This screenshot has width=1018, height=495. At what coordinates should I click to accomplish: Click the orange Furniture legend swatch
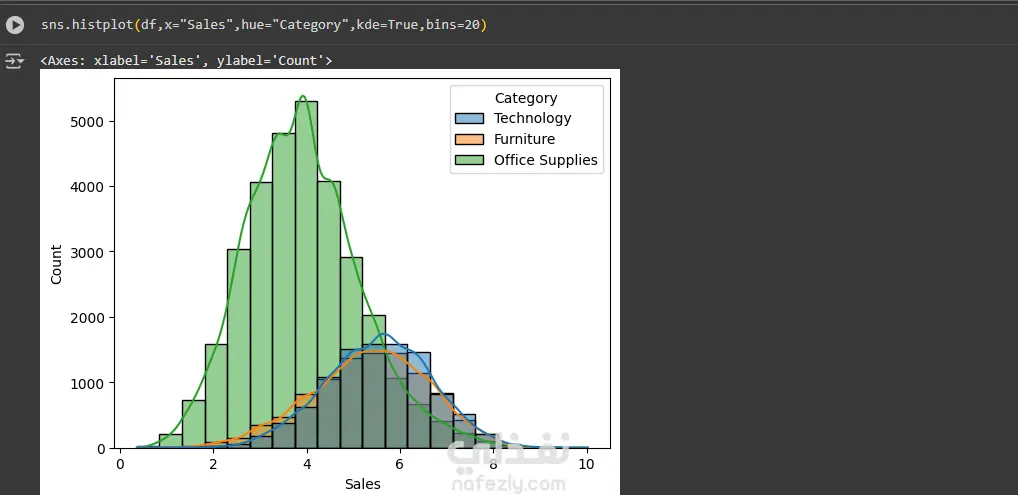click(468, 140)
